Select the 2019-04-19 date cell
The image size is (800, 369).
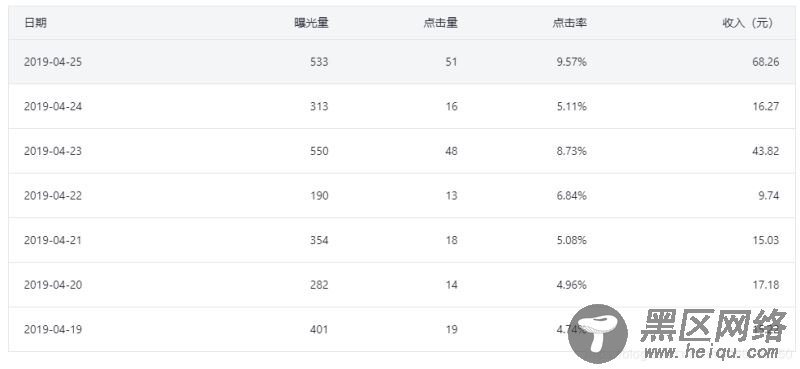[53, 329]
